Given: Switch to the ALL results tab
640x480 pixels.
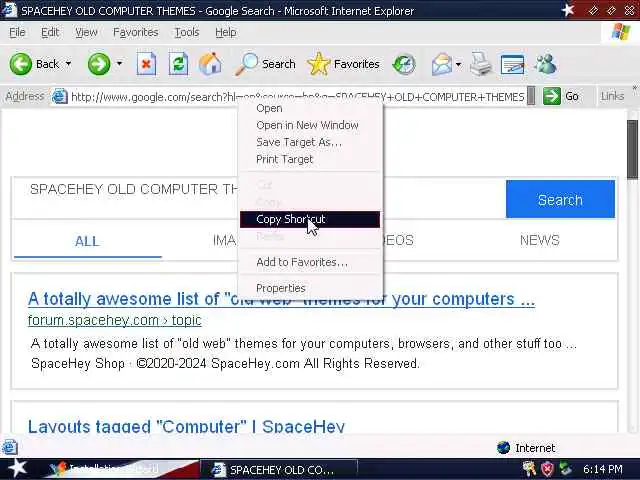Looking at the screenshot, I should 87,241.
